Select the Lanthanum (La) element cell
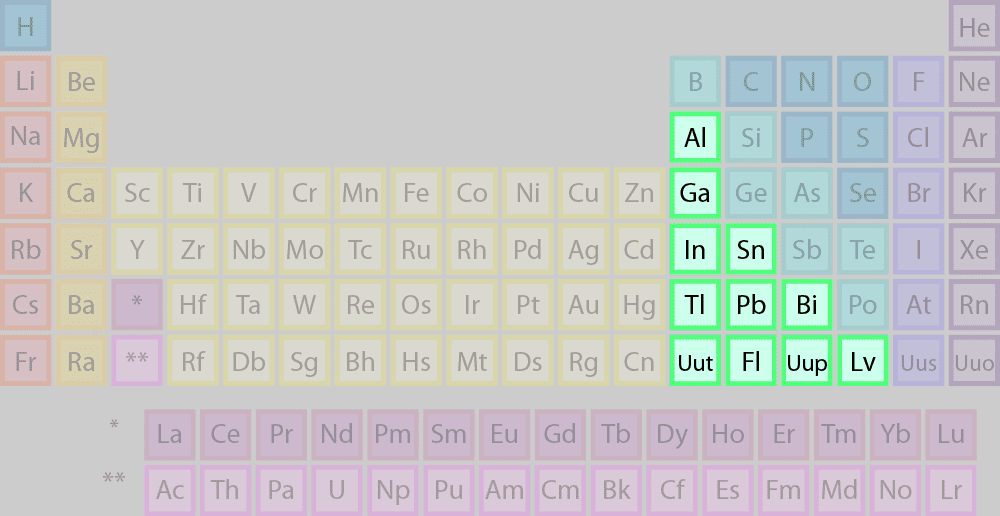 [x=170, y=434]
